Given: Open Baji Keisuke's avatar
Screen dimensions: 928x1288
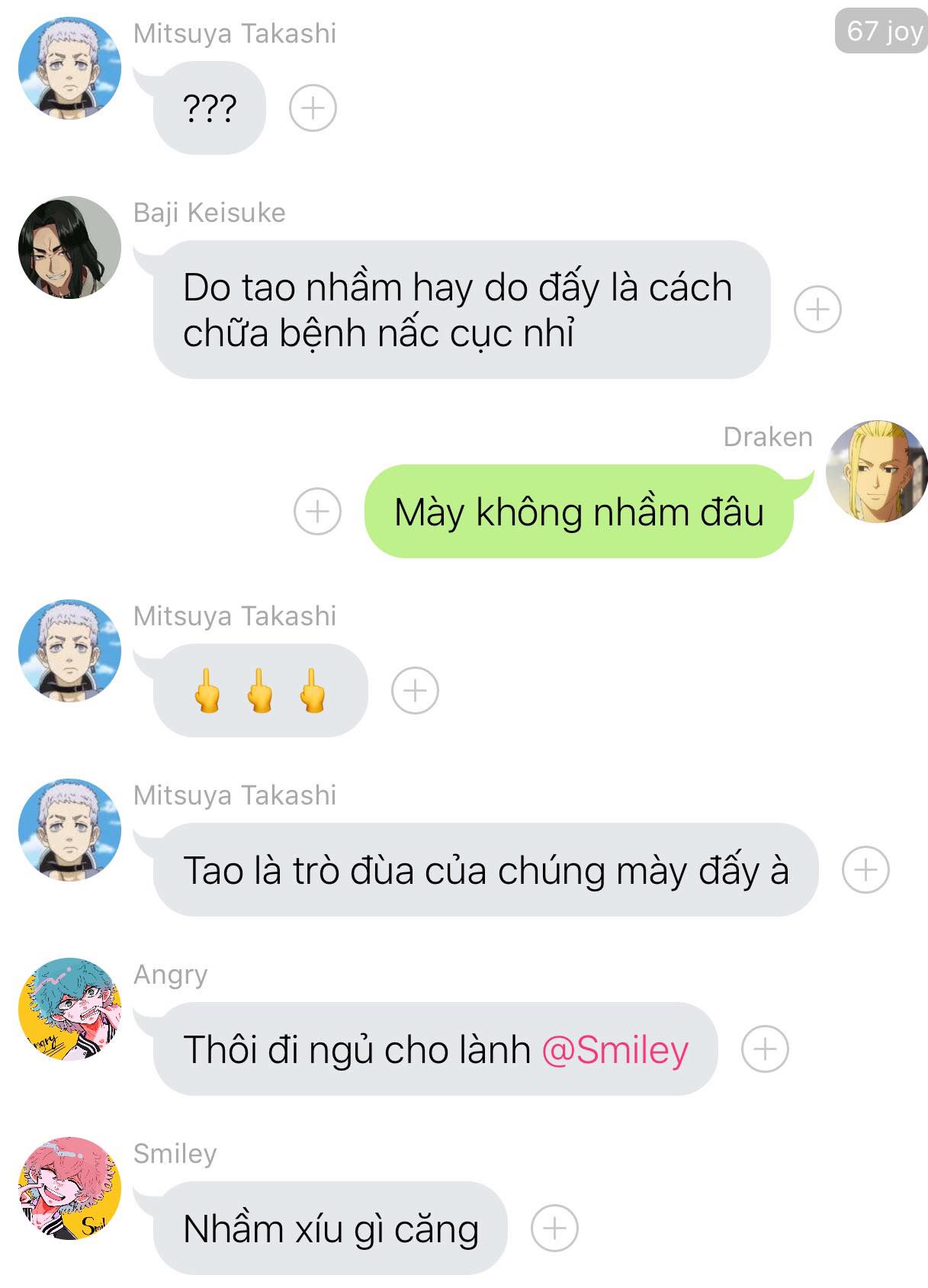Looking at the screenshot, I should [69, 247].
